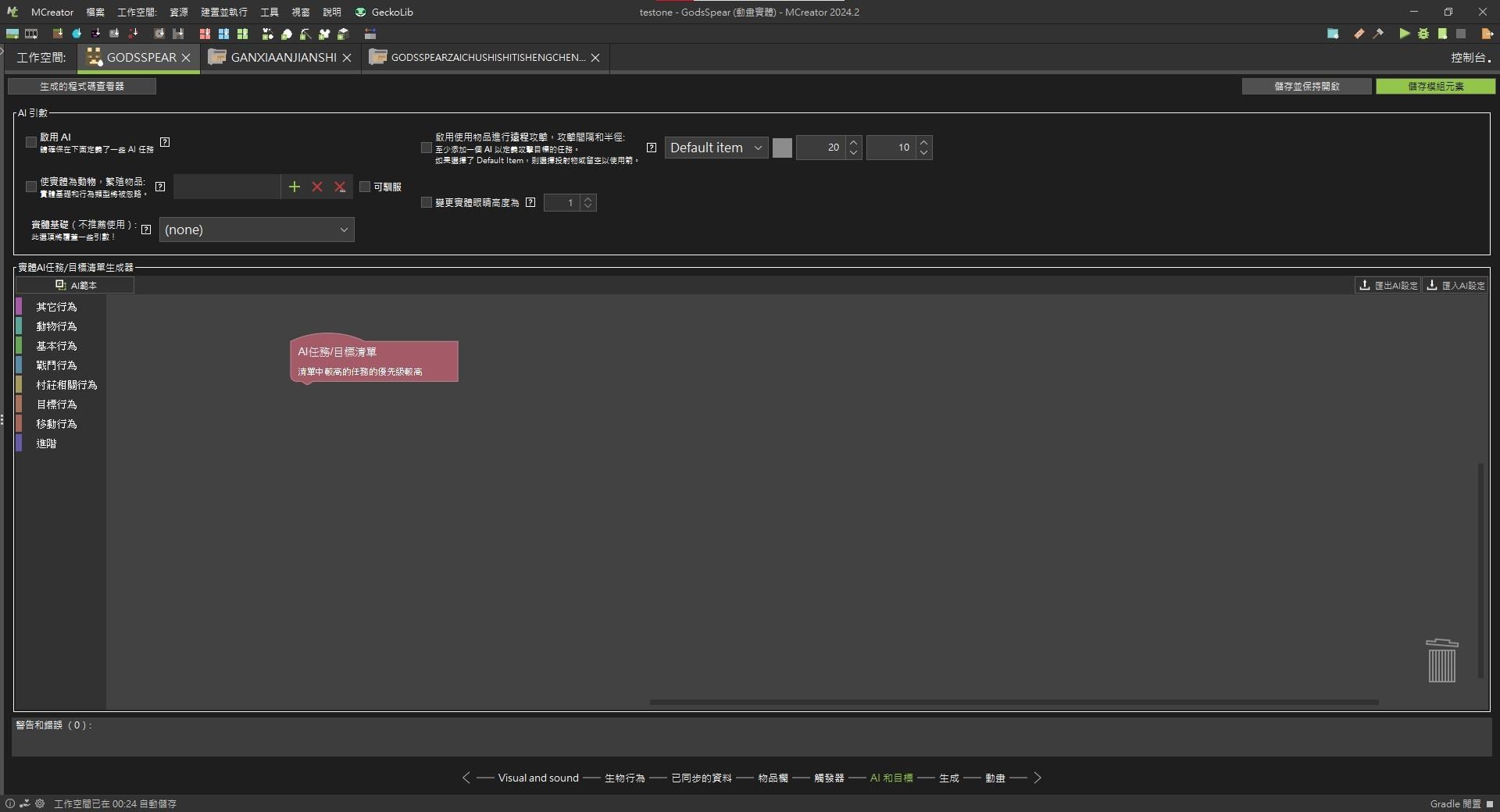
Task: Click the 生成的程式碼查看器 button
Action: pyautogui.click(x=82, y=86)
